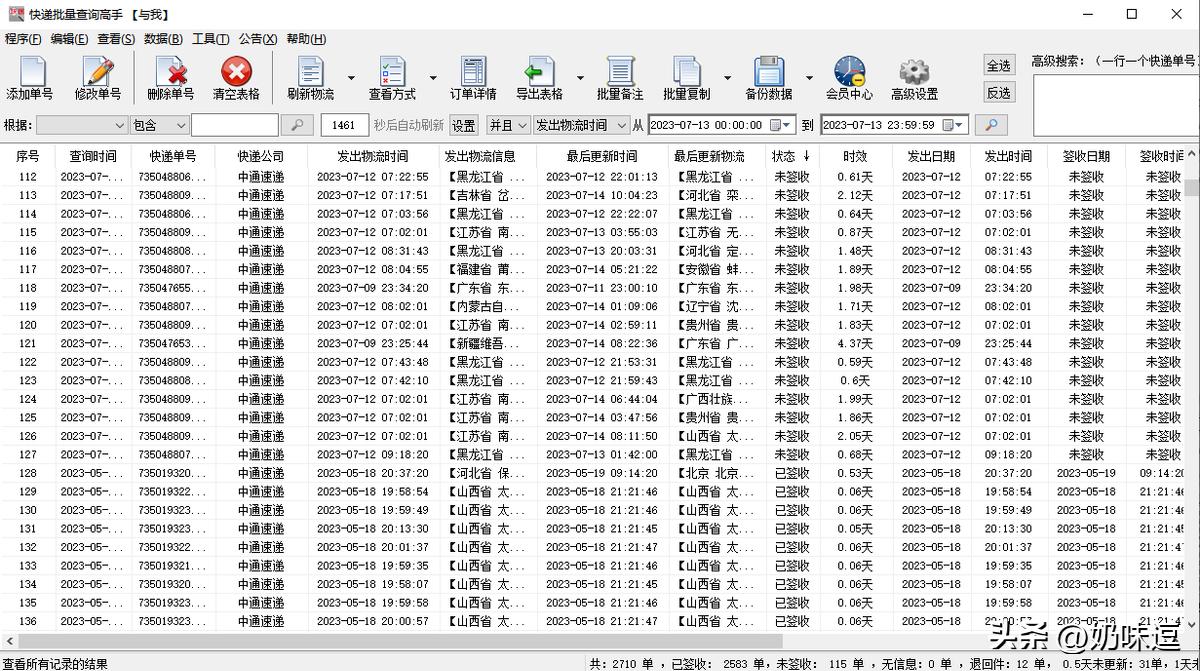Click the application icon in the title bar
Image resolution: width=1200 pixels, height=671 pixels.
14,15
